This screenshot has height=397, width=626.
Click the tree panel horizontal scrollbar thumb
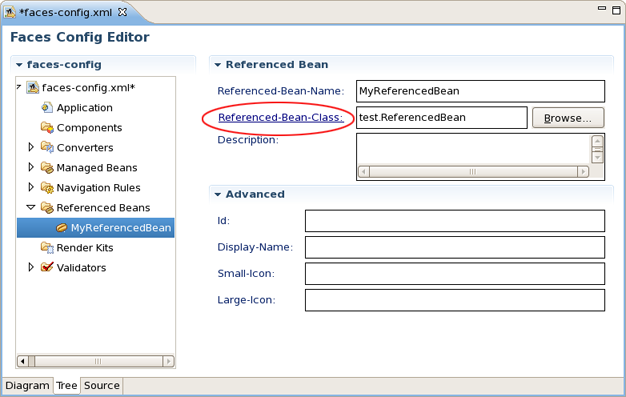click(x=98, y=361)
